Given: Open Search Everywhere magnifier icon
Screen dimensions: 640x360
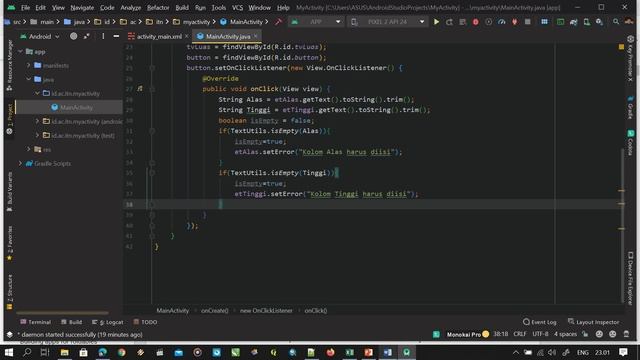Looking at the screenshot, I should point(616,22).
